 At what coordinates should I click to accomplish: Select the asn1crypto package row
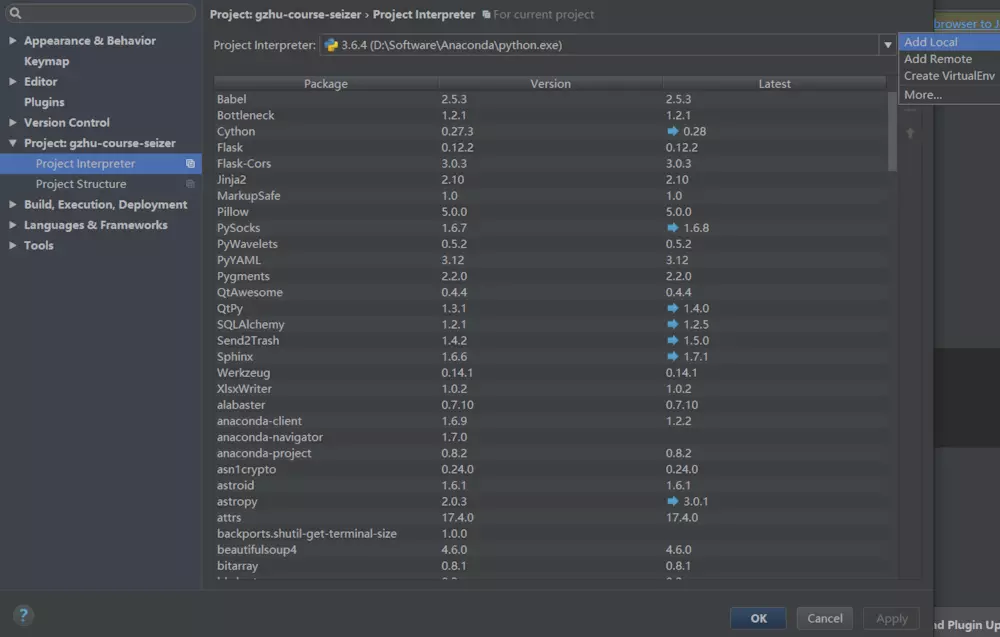(x=550, y=469)
